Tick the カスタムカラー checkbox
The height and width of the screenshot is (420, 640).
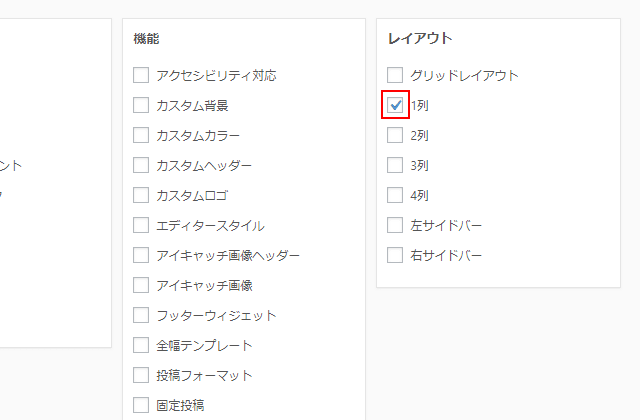[141, 135]
